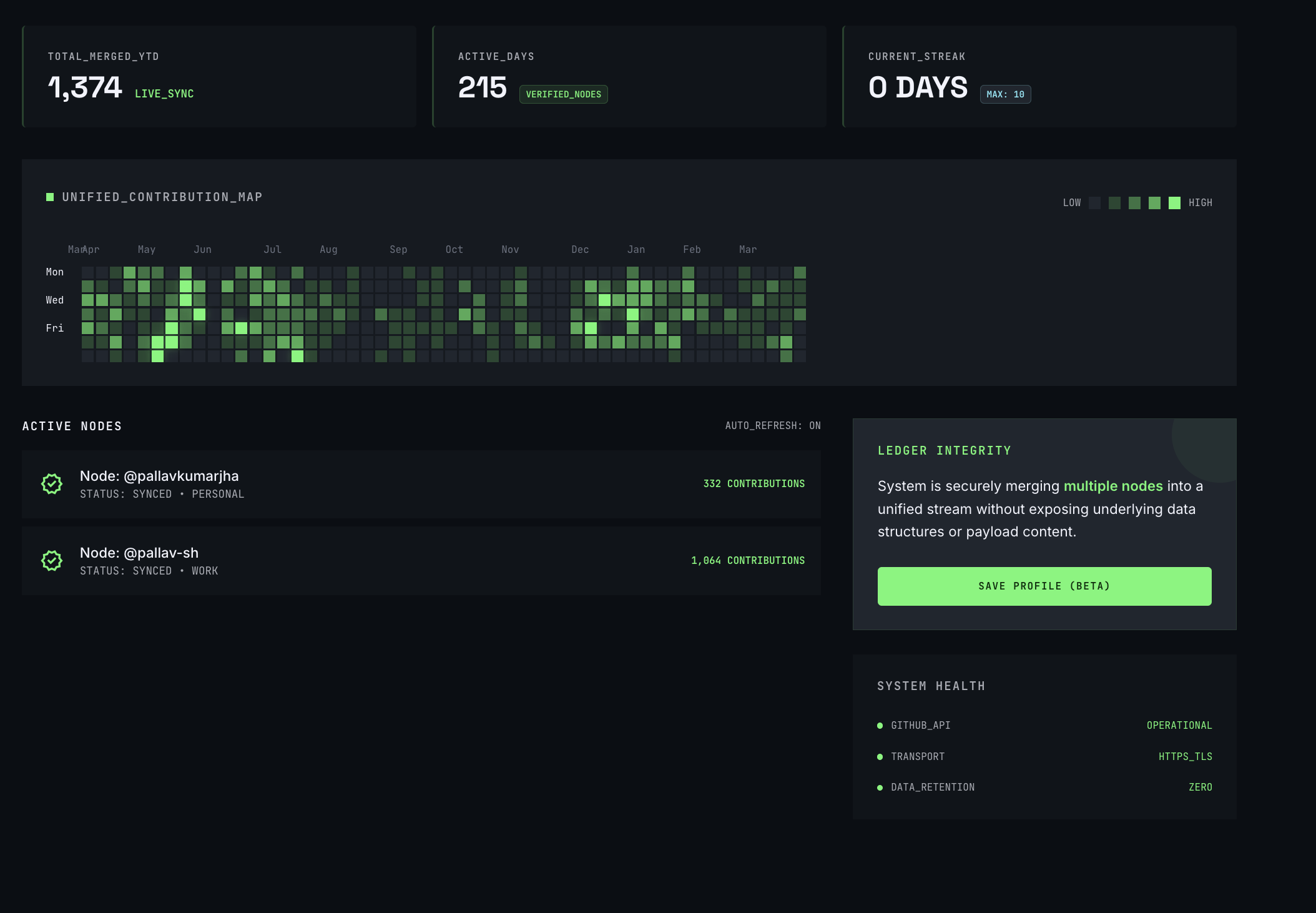Click GITHUB_API green status dot

[880, 726]
